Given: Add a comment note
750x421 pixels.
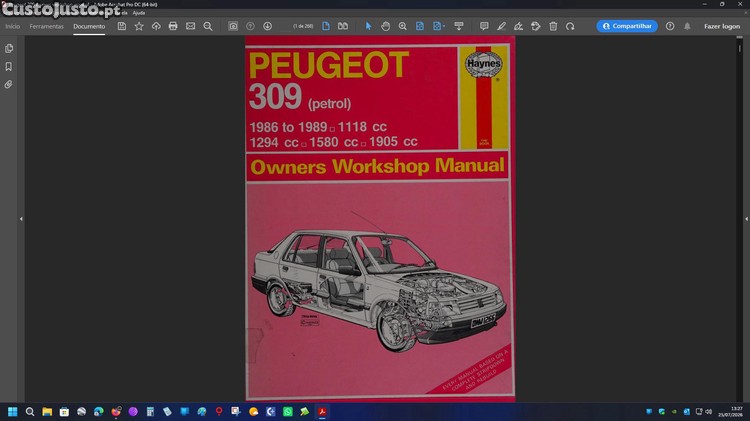Looking at the screenshot, I should click(484, 26).
